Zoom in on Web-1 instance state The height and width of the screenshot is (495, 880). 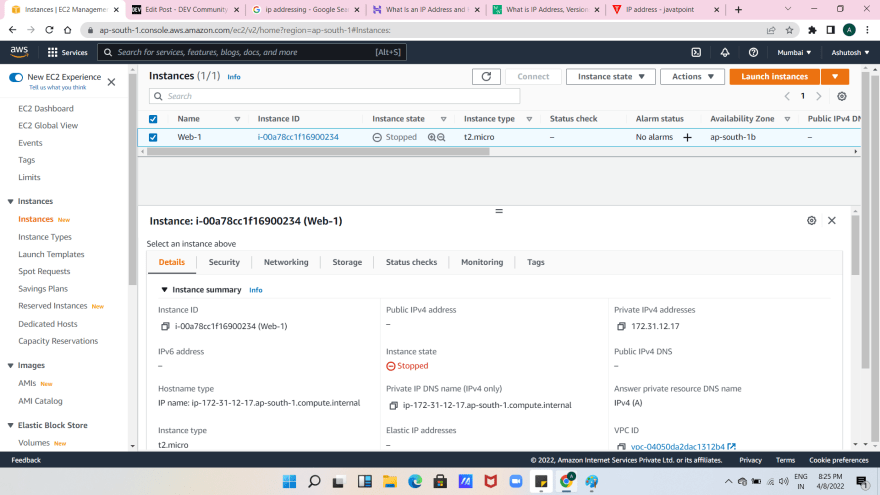432,137
